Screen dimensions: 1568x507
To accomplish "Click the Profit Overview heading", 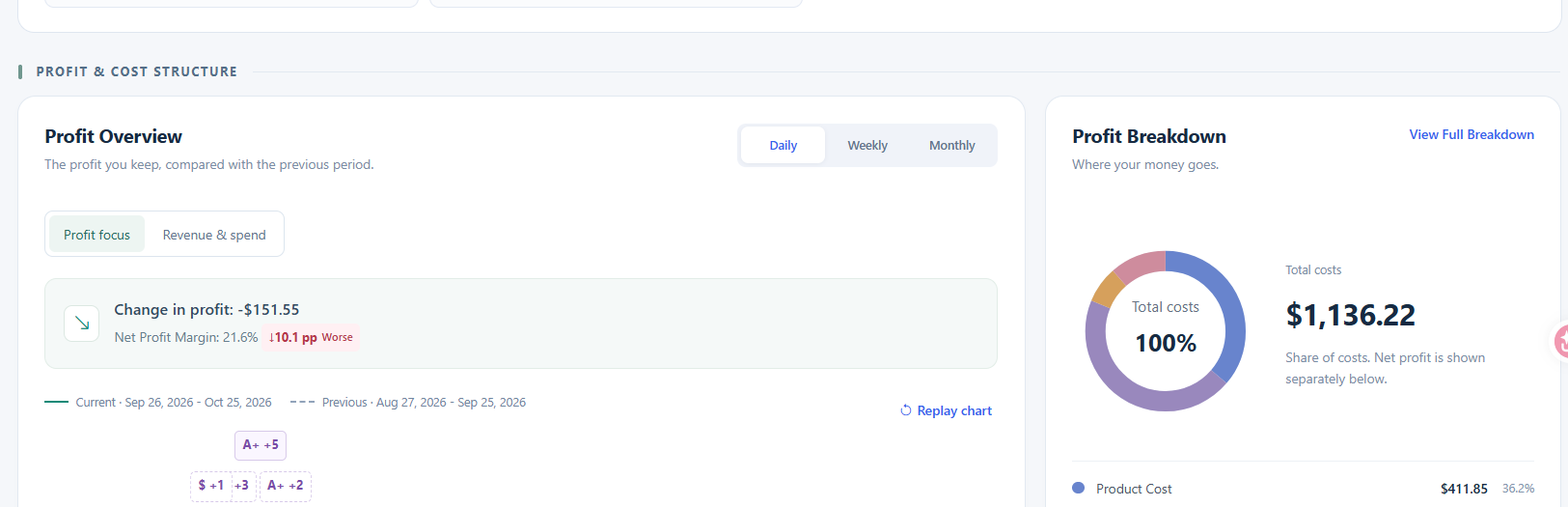I will [113, 136].
